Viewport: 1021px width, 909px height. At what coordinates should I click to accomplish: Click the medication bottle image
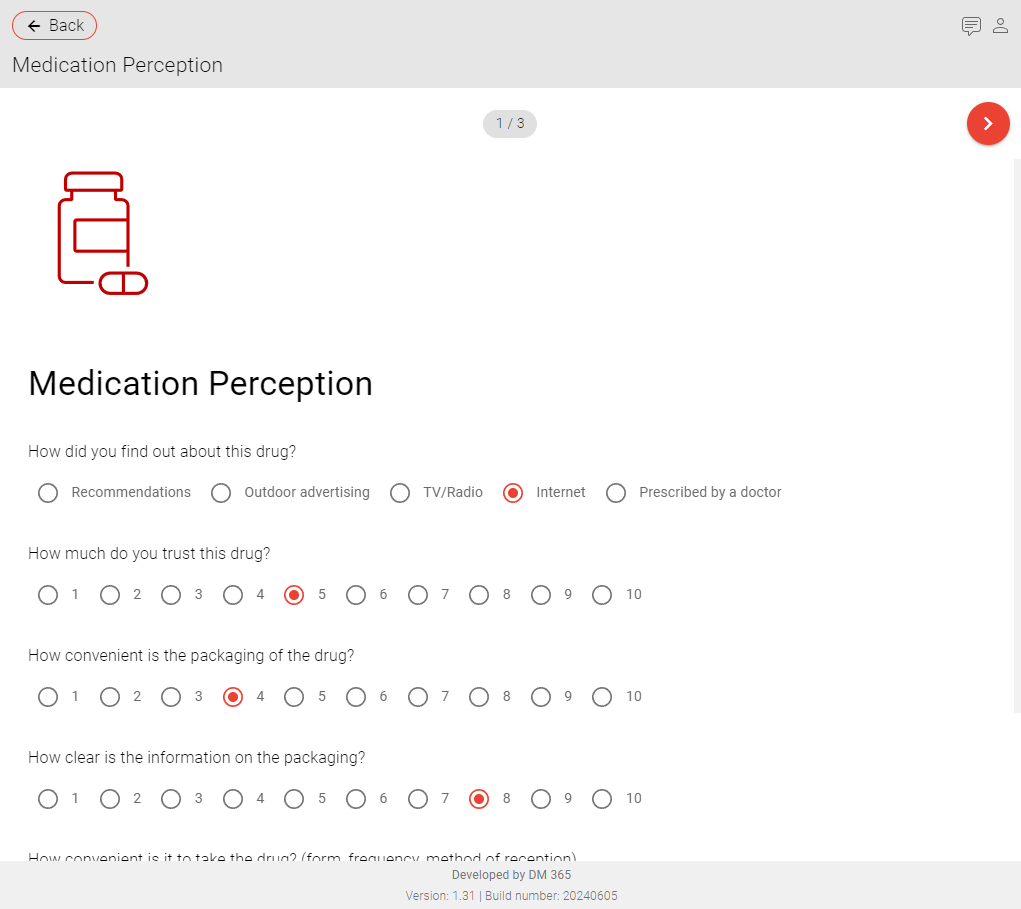click(103, 233)
